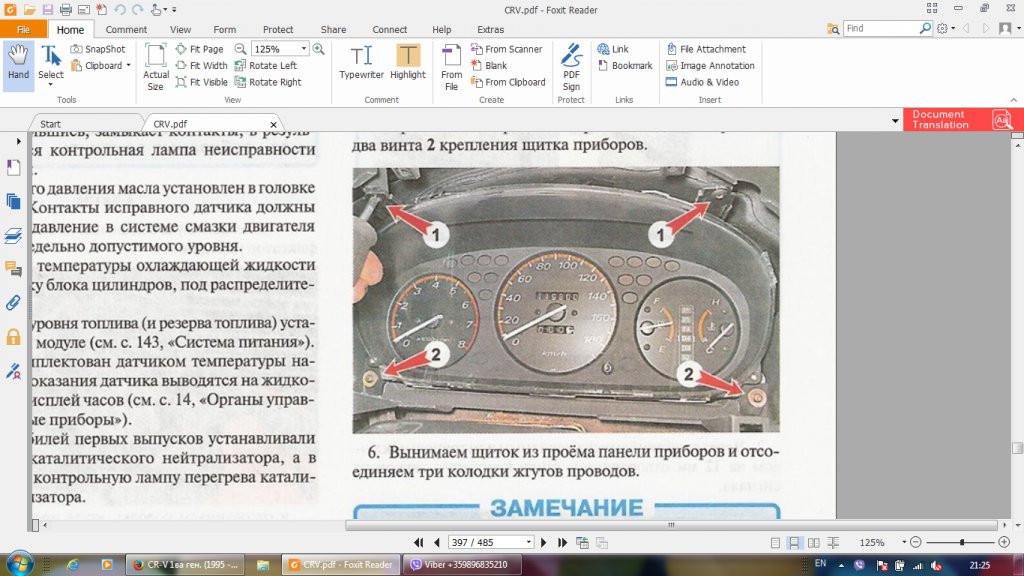Open the zoom percentage dropdown in ribbon
Image resolution: width=1024 pixels, height=576 pixels.
click(x=303, y=49)
